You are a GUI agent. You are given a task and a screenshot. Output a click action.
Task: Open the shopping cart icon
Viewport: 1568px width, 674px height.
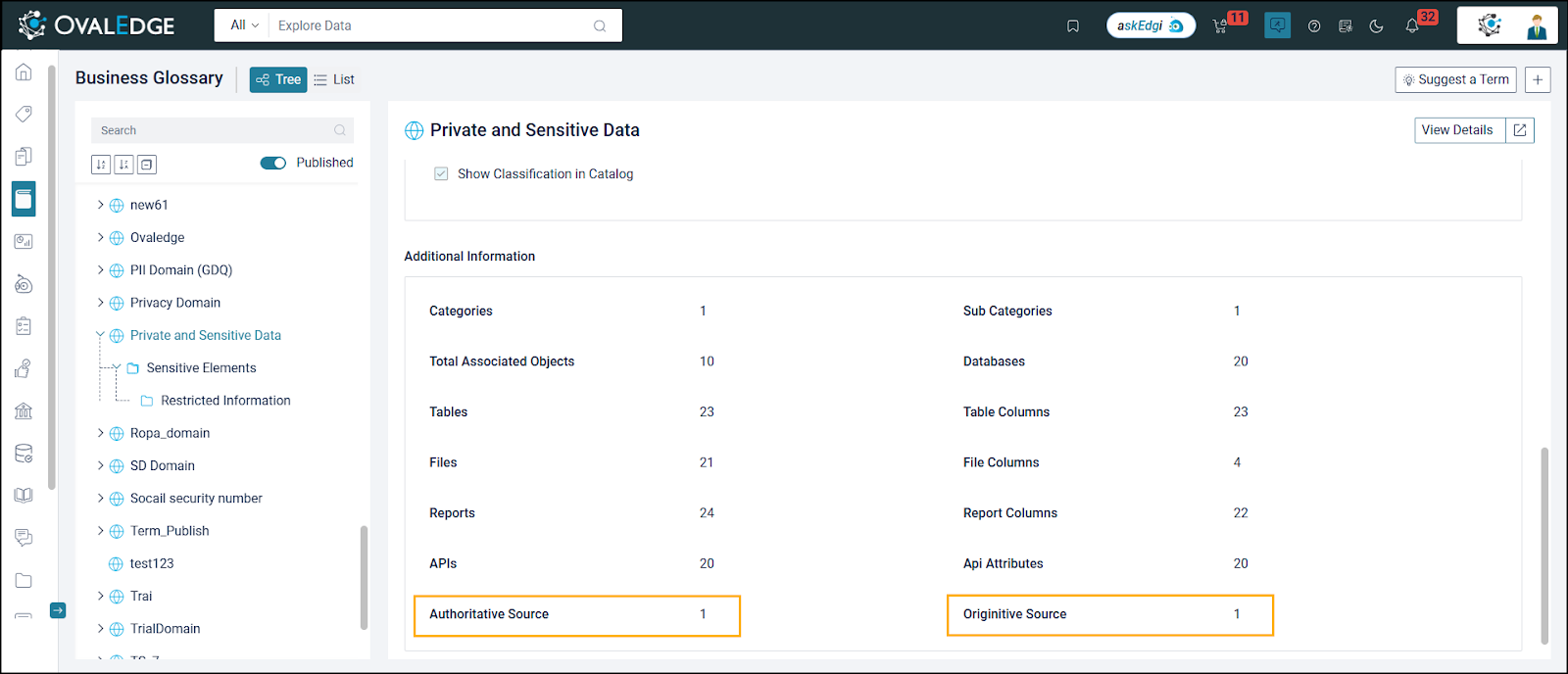(x=1220, y=26)
